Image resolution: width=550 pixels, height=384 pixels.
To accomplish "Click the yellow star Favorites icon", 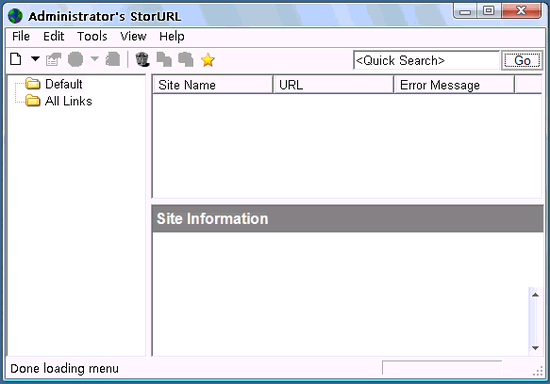I will [208, 60].
